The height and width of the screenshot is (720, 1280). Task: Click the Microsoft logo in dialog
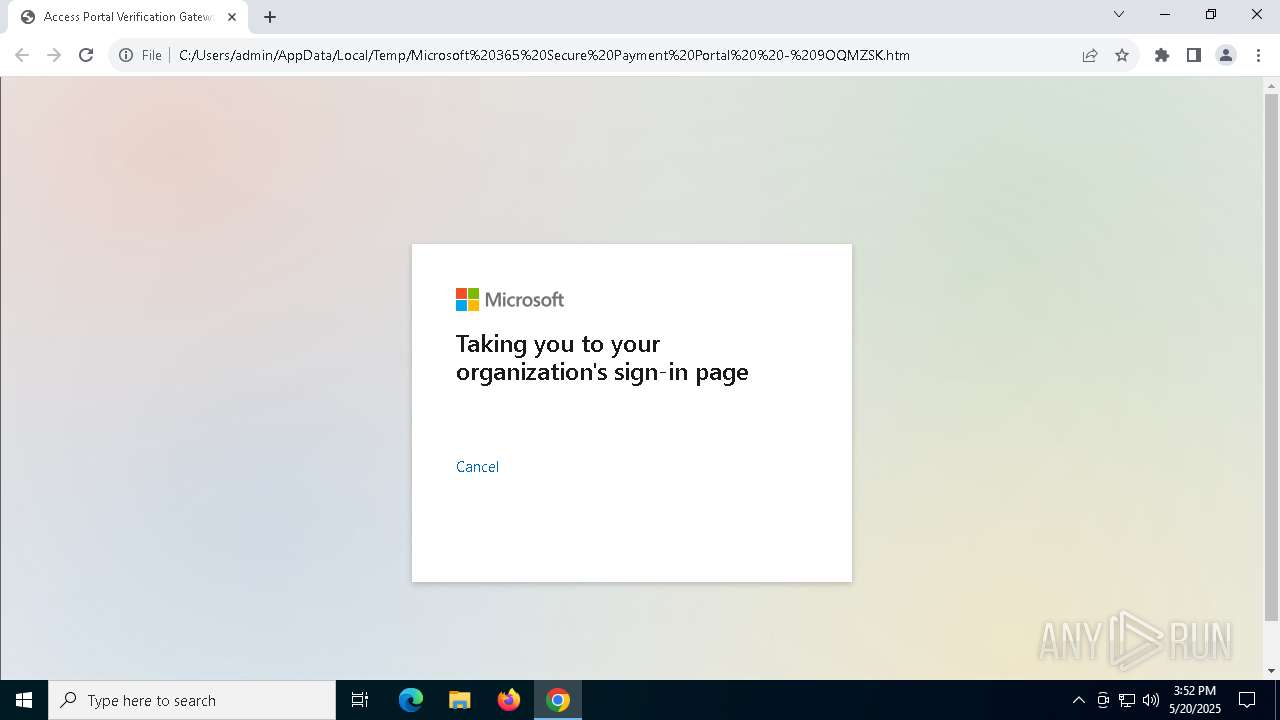[x=510, y=300]
